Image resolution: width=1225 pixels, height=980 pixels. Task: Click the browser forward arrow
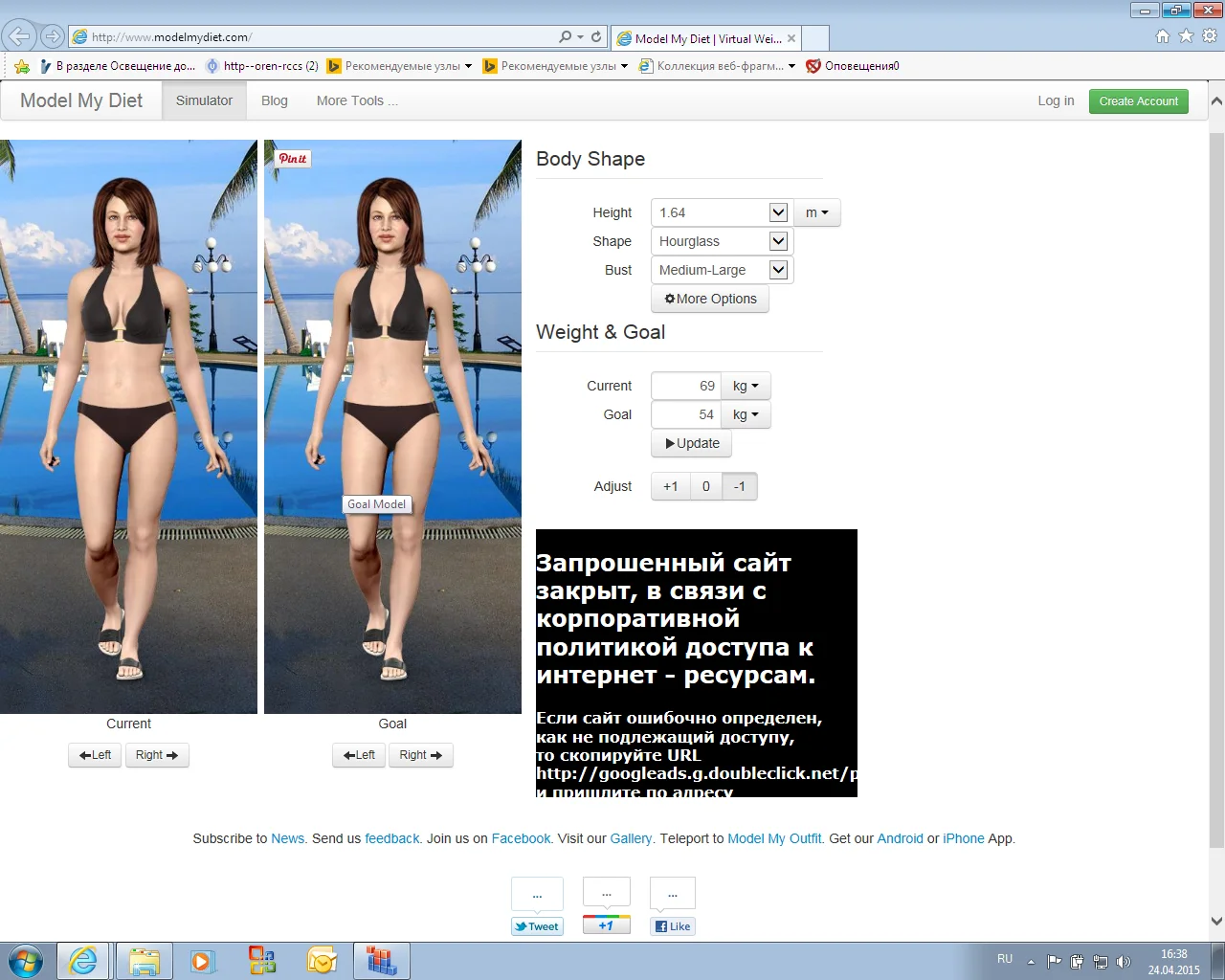(x=53, y=36)
